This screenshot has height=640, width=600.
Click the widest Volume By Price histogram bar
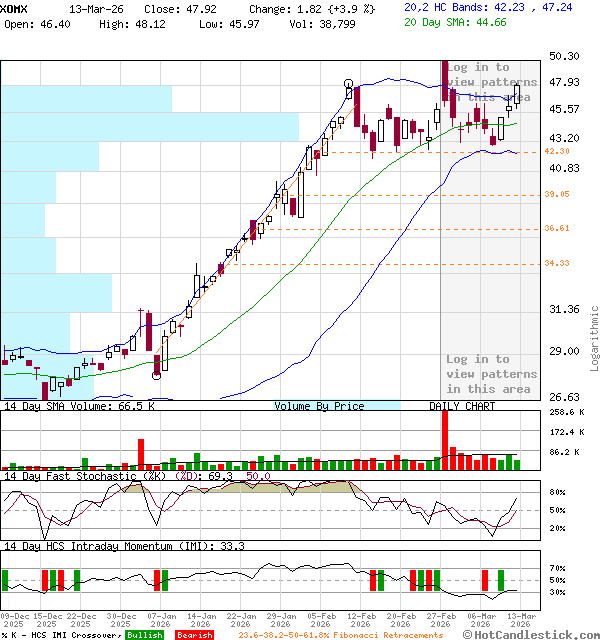(x=150, y=127)
